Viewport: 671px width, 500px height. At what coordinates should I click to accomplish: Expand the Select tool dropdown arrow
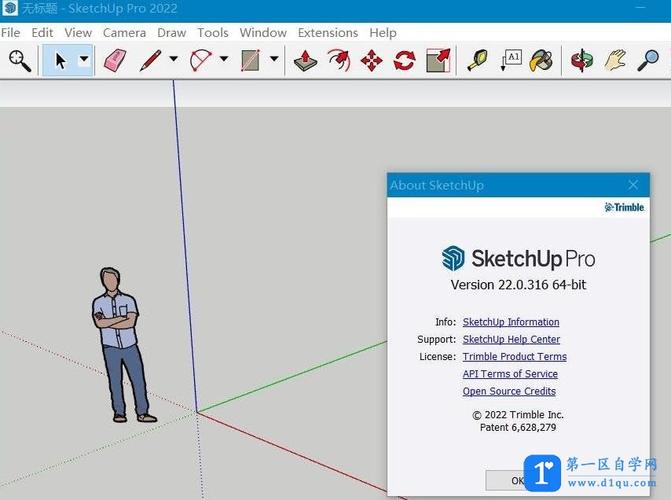pyautogui.click(x=84, y=59)
